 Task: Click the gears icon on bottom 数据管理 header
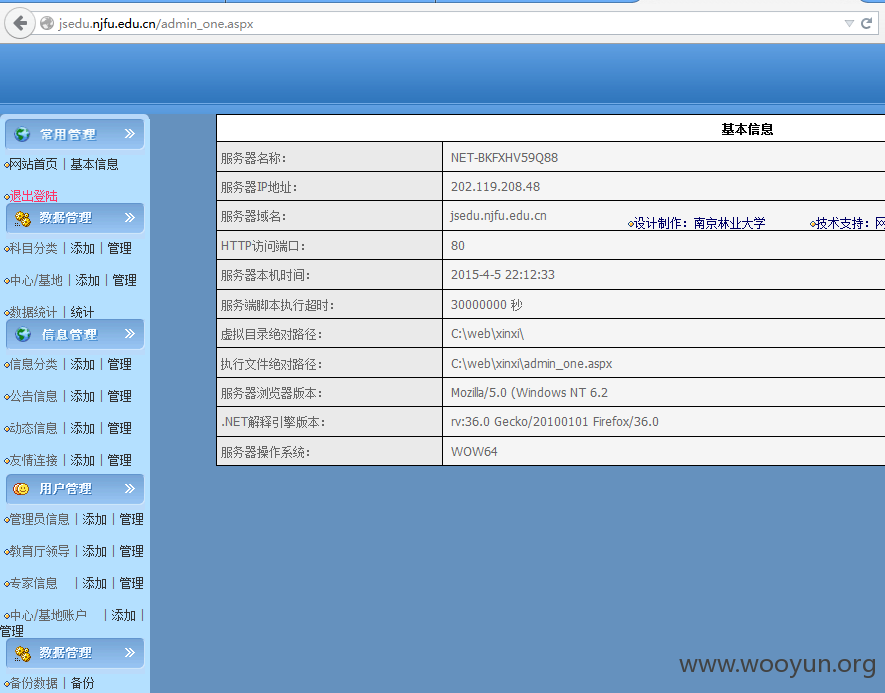(x=23, y=653)
